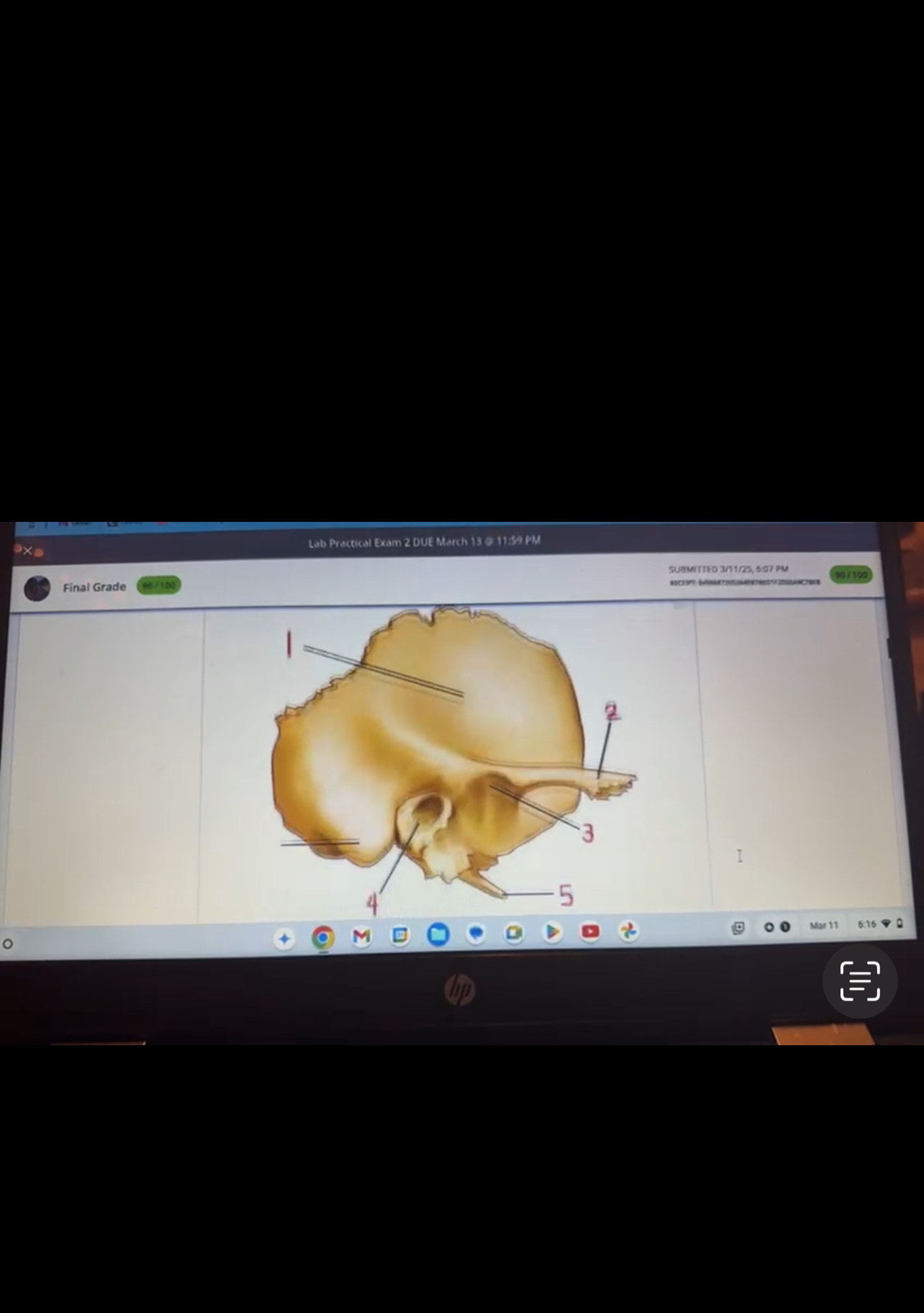This screenshot has height=1313, width=924.
Task: Close the exam view with the X
Action: [x=27, y=551]
